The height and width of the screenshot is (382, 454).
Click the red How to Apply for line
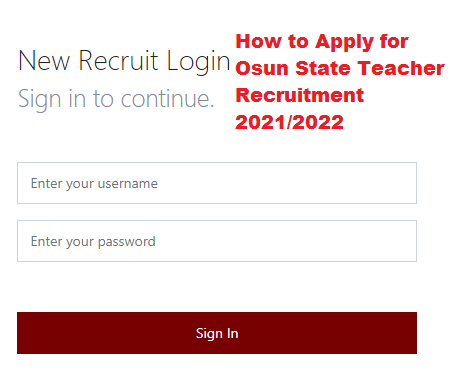(x=322, y=42)
